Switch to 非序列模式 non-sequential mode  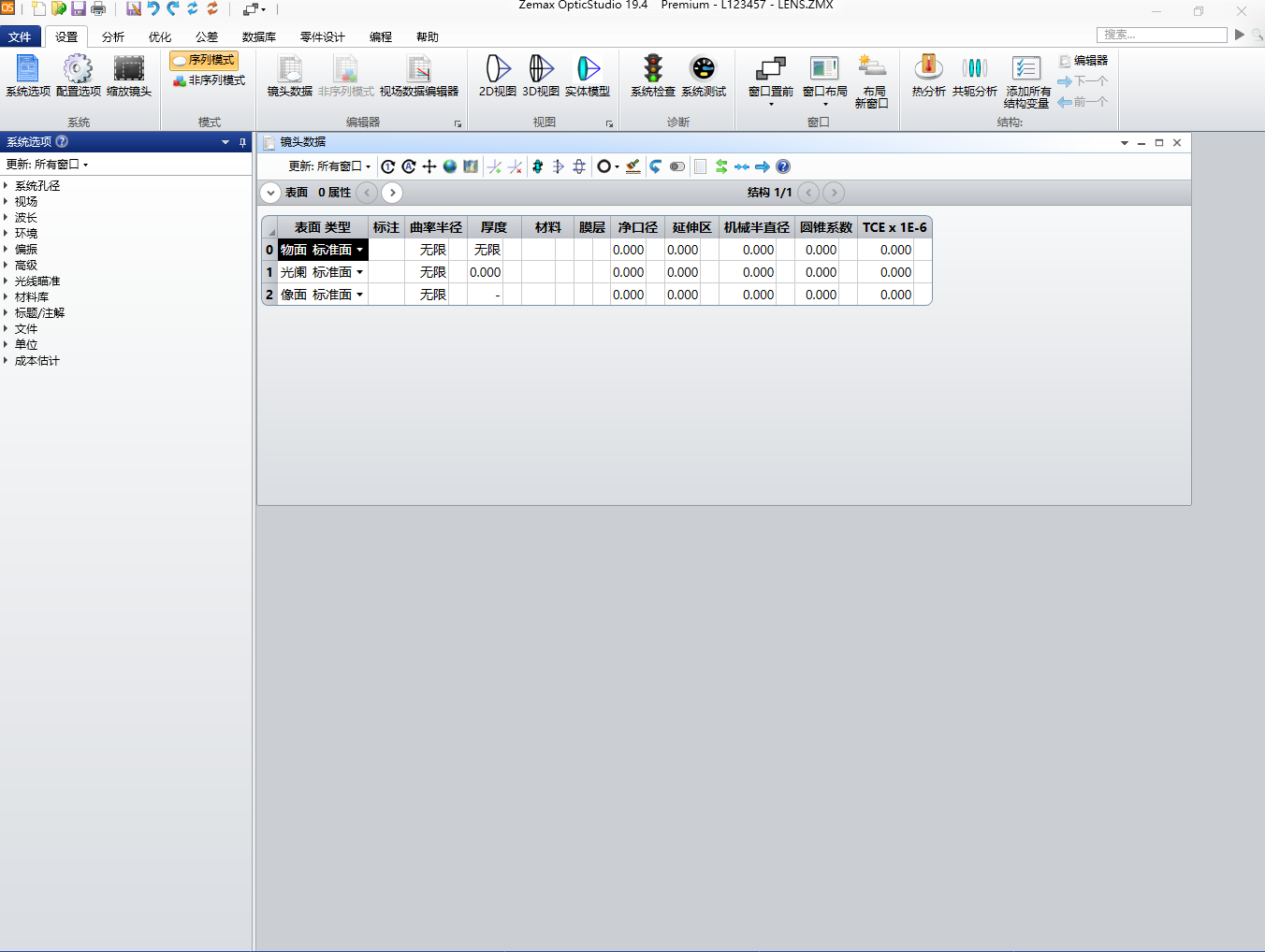pyautogui.click(x=209, y=80)
